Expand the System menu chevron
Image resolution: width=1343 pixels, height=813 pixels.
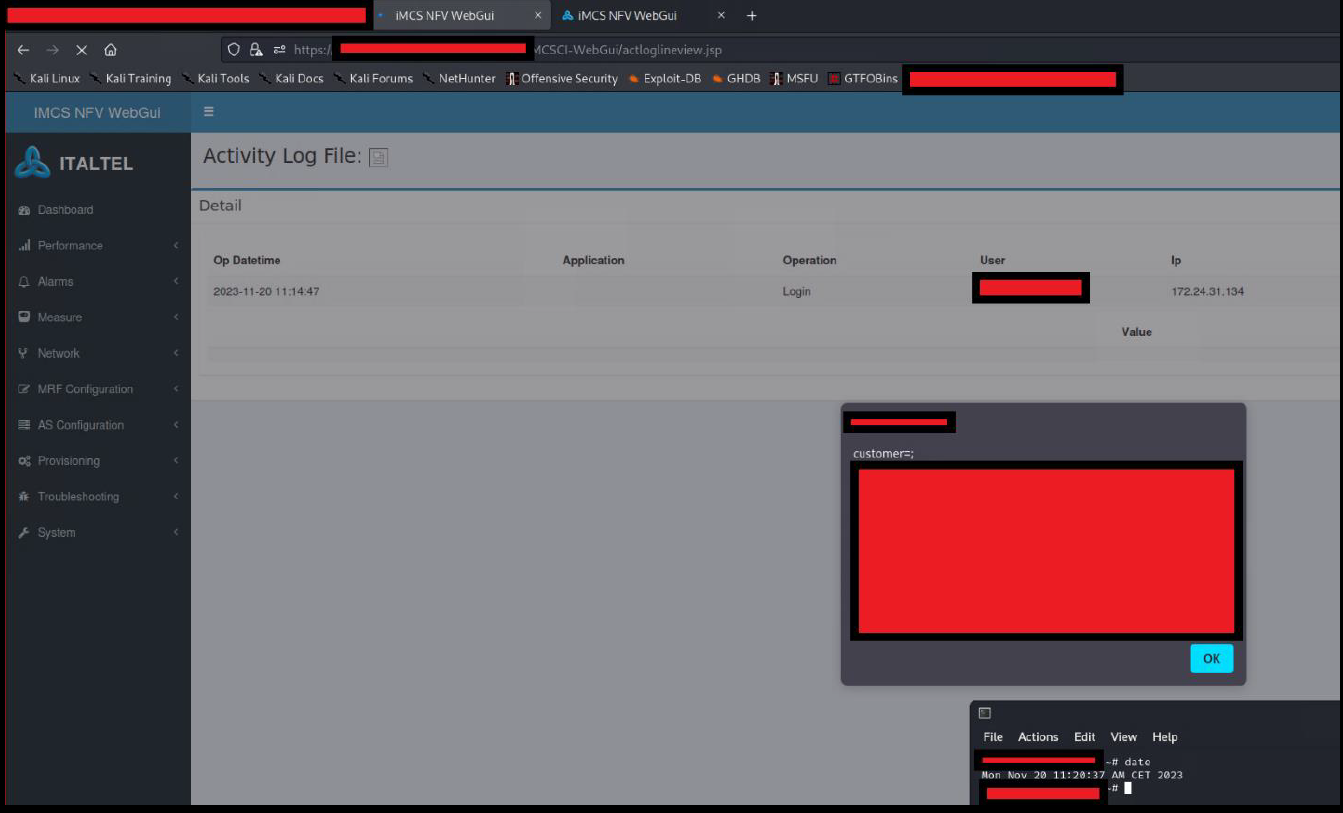click(x=176, y=533)
